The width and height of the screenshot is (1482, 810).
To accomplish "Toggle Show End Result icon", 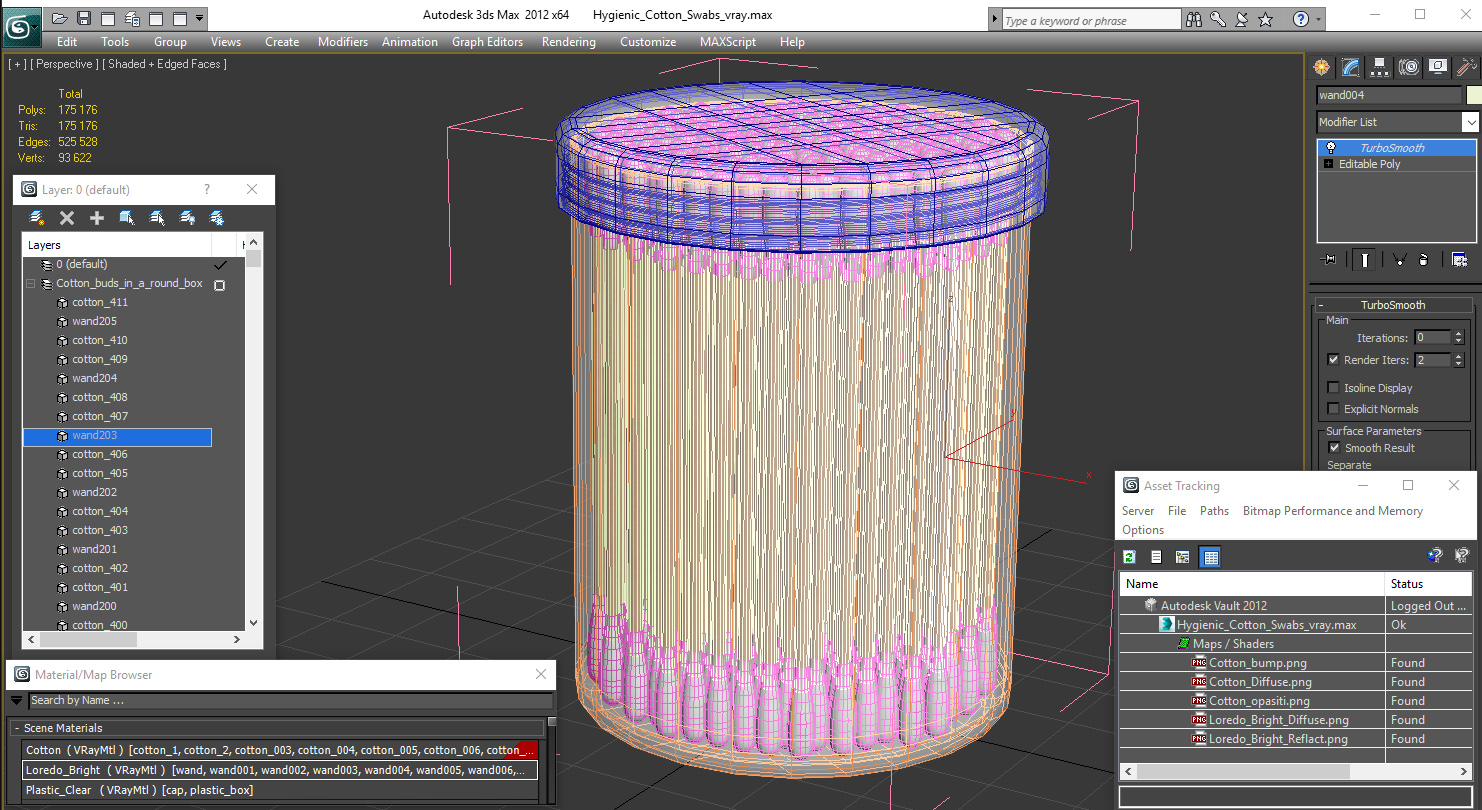I will click(x=1364, y=260).
